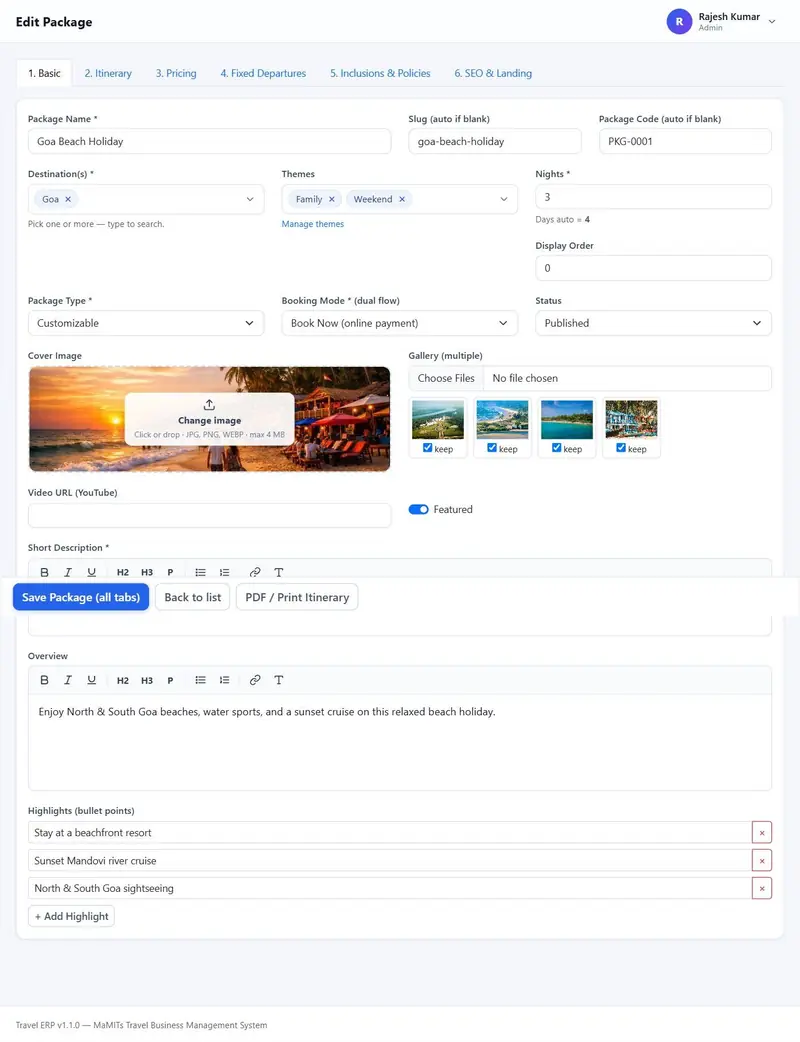
Task: Clear formatting in Short Description toolbar
Action: [279, 572]
